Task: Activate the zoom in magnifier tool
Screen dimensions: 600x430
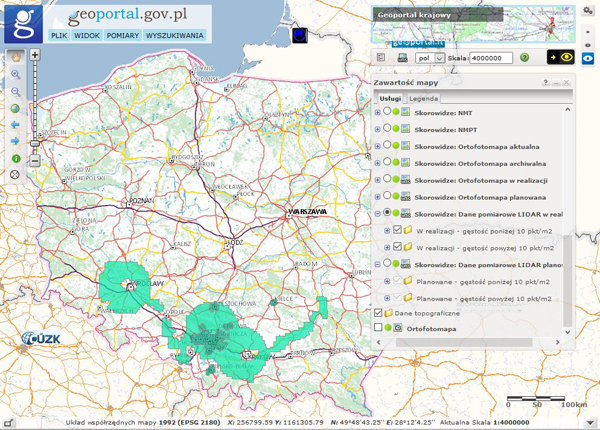Action: click(15, 74)
